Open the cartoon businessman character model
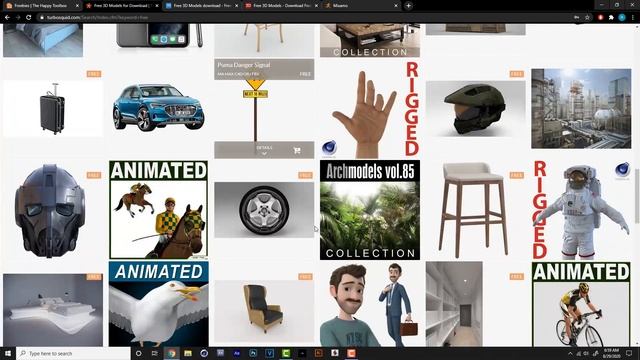The width and height of the screenshot is (640, 360). tap(370, 304)
